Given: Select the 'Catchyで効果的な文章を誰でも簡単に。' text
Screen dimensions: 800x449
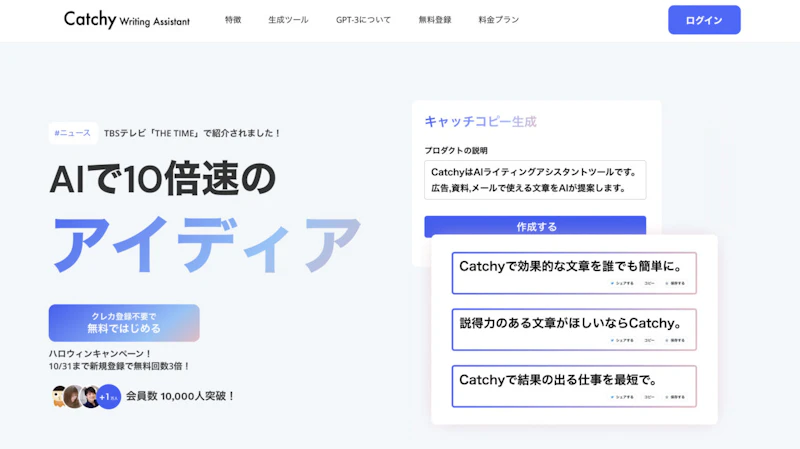Looking at the screenshot, I should (x=570, y=266).
